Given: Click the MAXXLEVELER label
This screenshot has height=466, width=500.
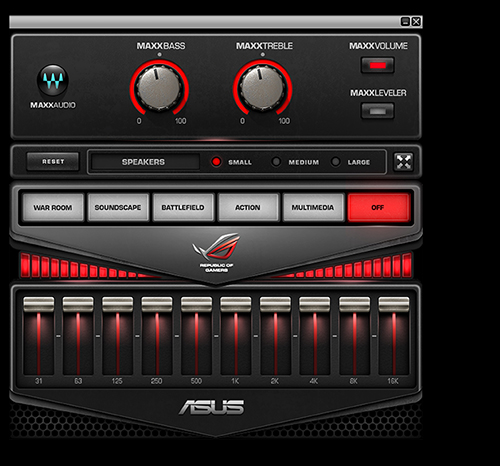Looking at the screenshot, I should click(x=378, y=93).
